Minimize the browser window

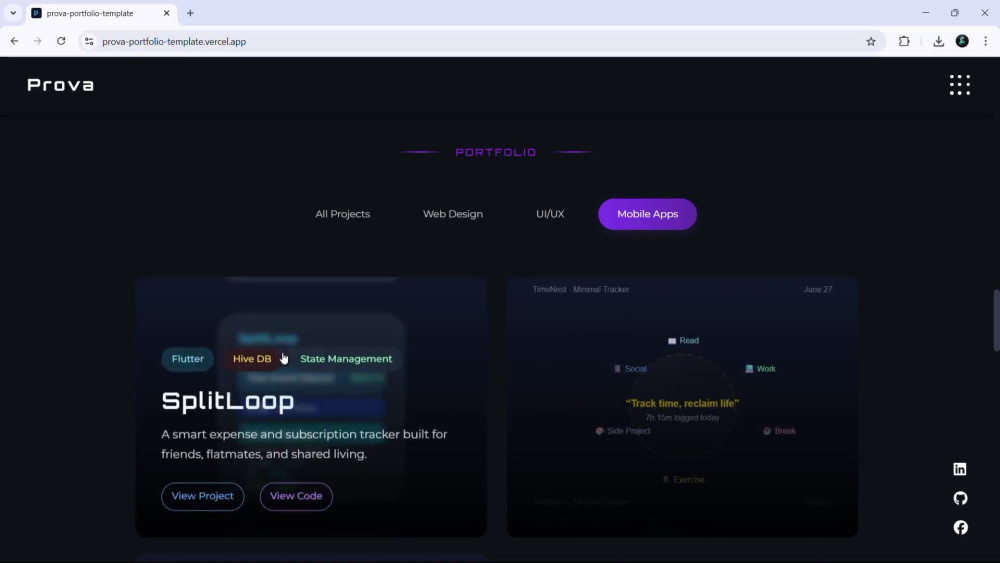925,13
